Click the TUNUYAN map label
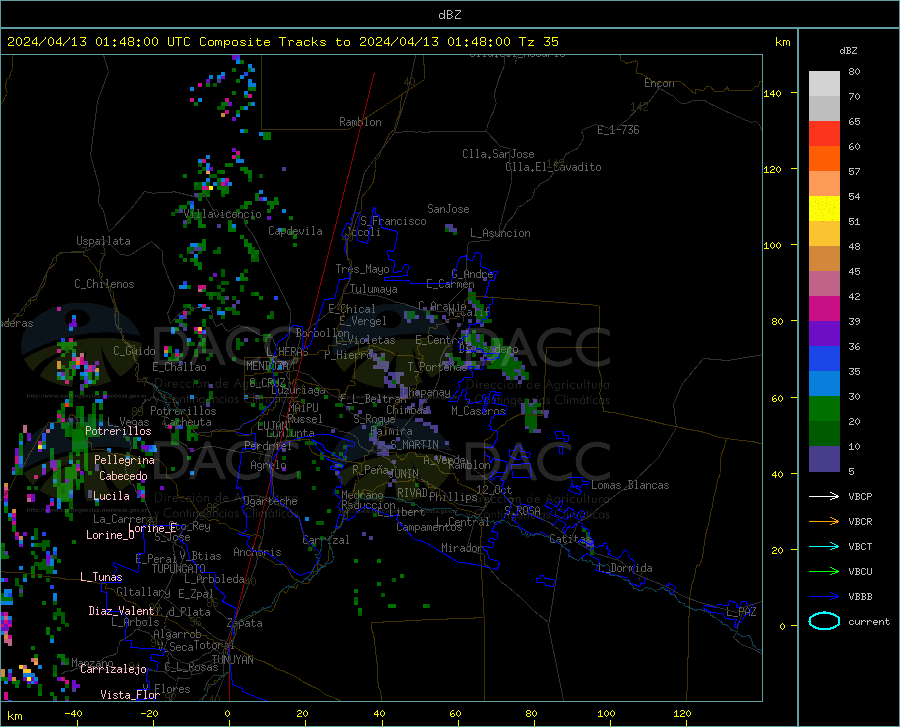Image resolution: width=900 pixels, height=727 pixels. pyautogui.click(x=232, y=660)
